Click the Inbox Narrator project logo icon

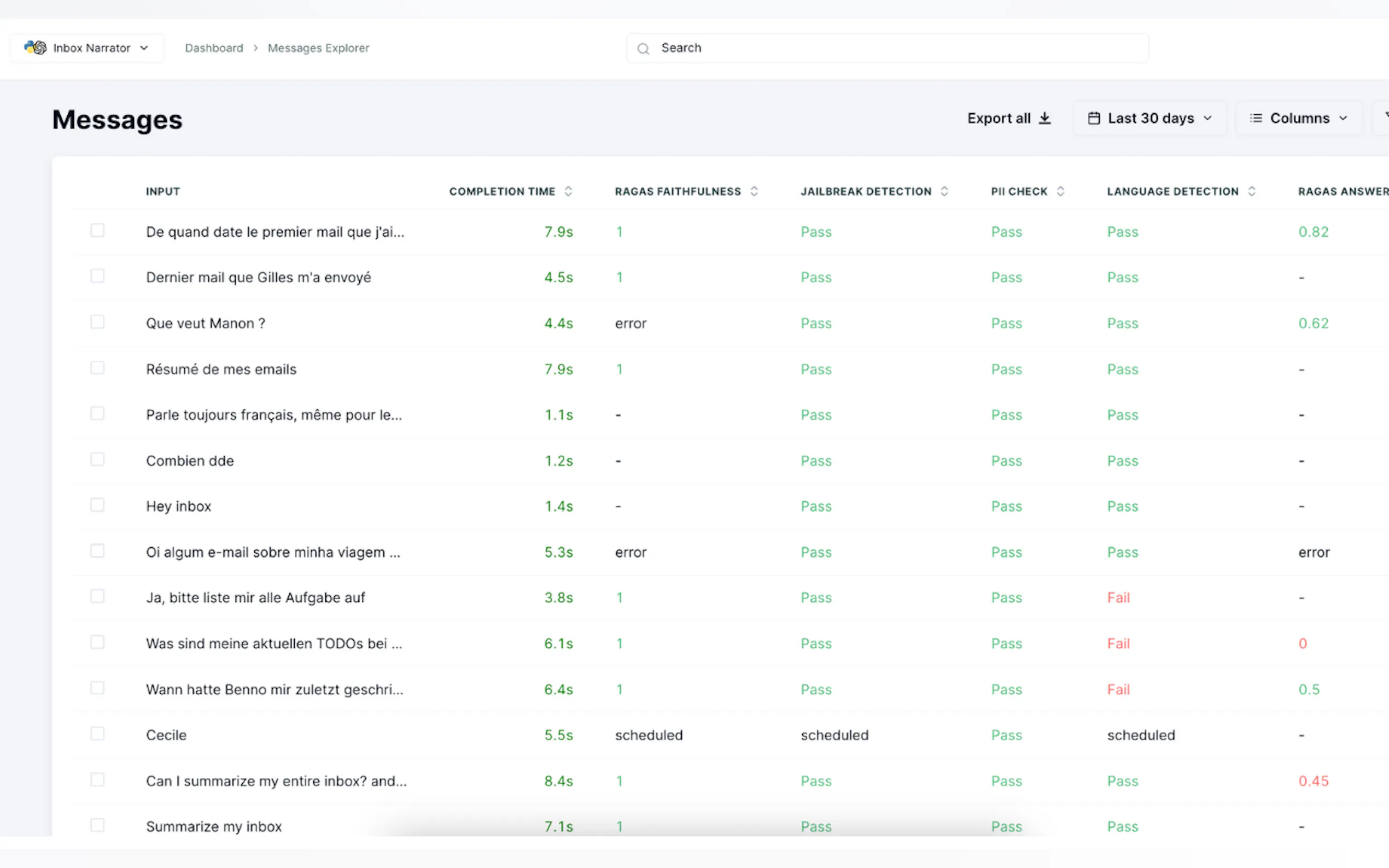click(x=36, y=48)
